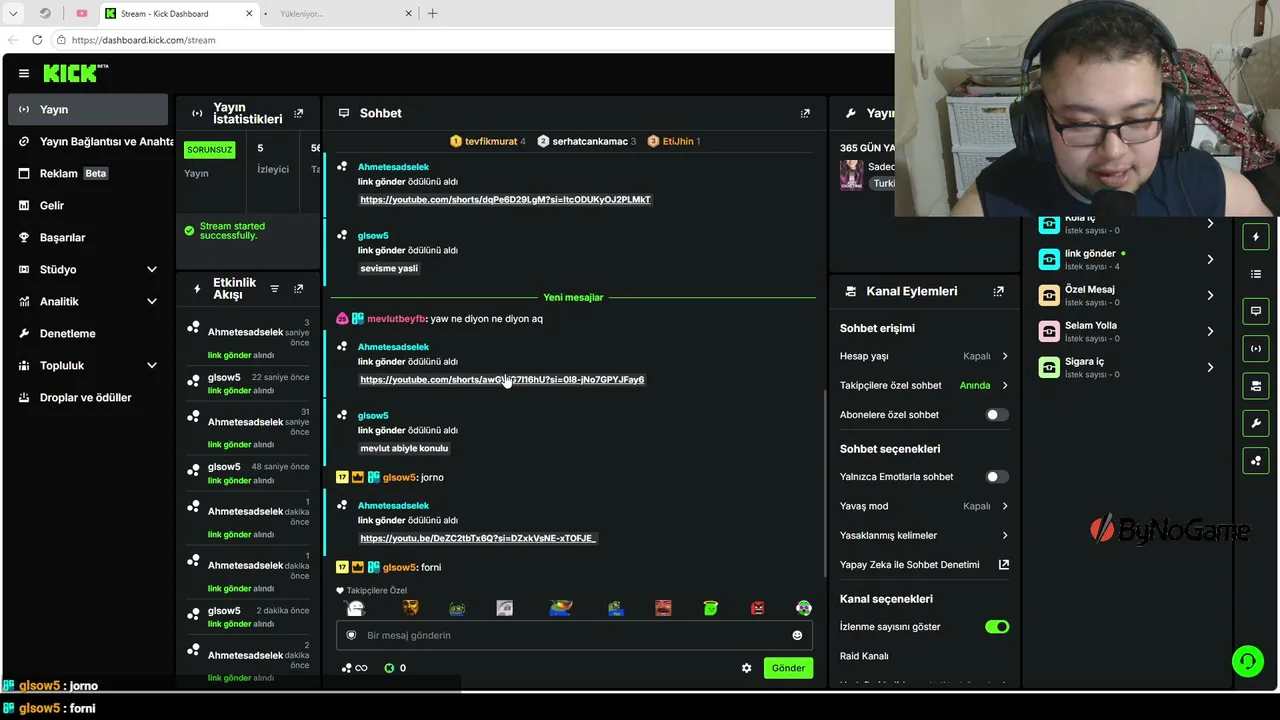
Task: Pop out the Sohbet chat panel
Action: pyautogui.click(x=805, y=114)
